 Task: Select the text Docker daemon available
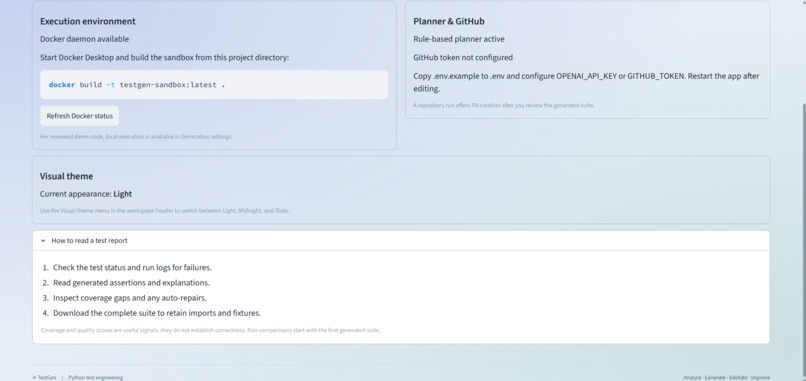click(84, 39)
